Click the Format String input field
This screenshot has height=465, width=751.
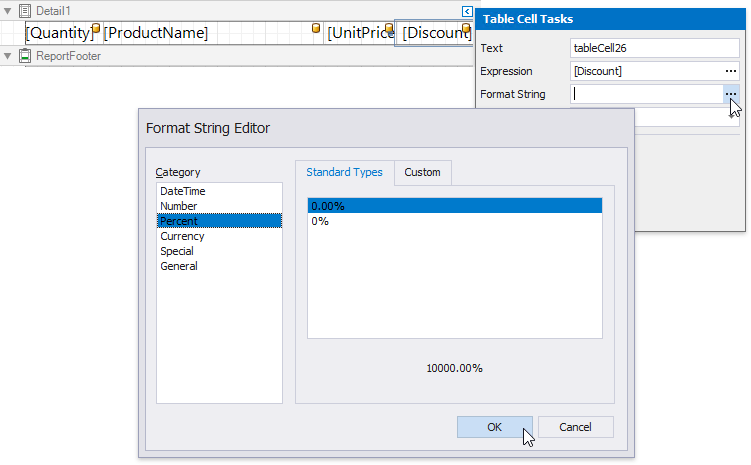pos(646,94)
